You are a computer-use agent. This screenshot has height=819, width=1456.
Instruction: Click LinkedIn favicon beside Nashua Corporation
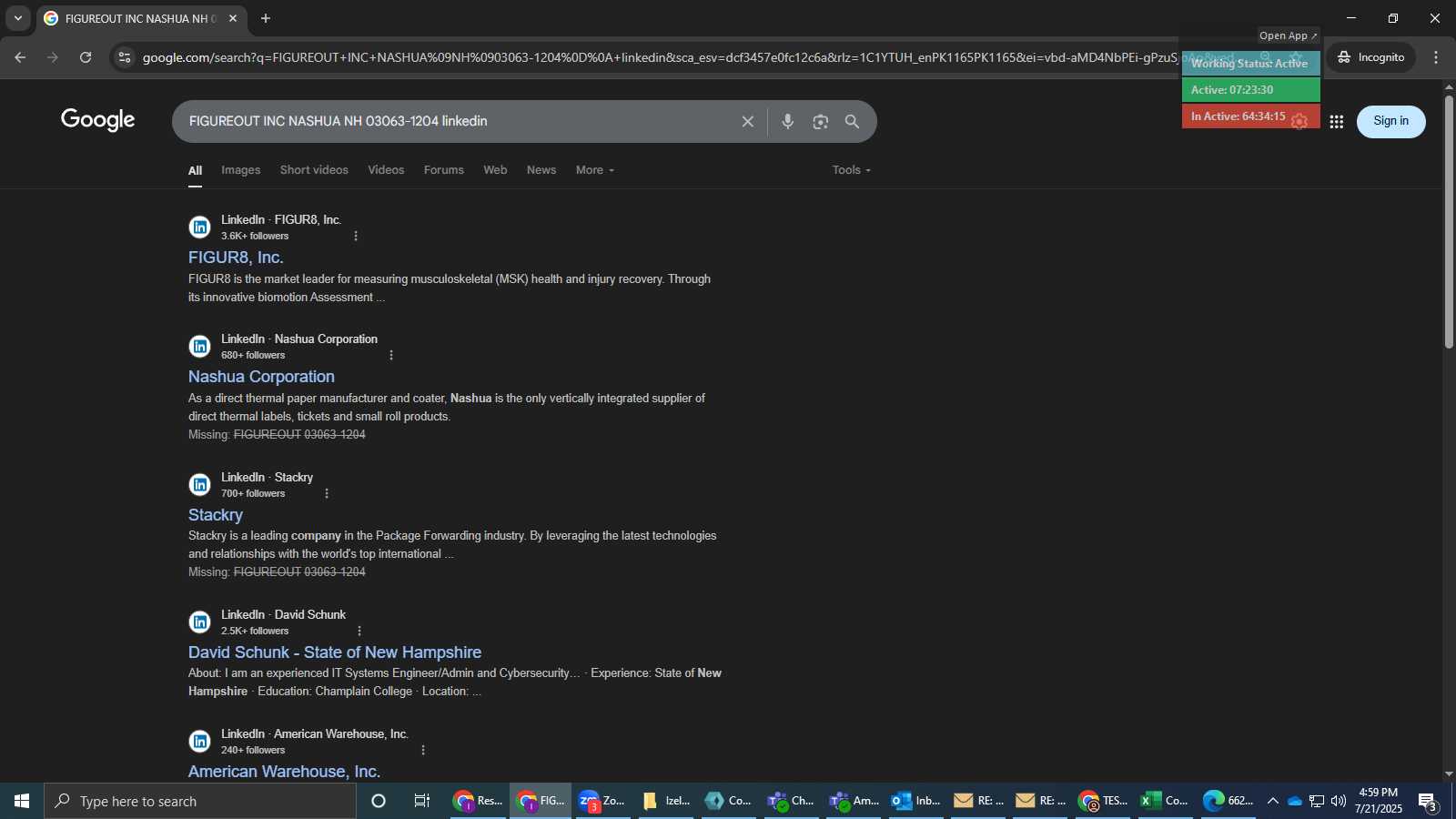coord(199,347)
